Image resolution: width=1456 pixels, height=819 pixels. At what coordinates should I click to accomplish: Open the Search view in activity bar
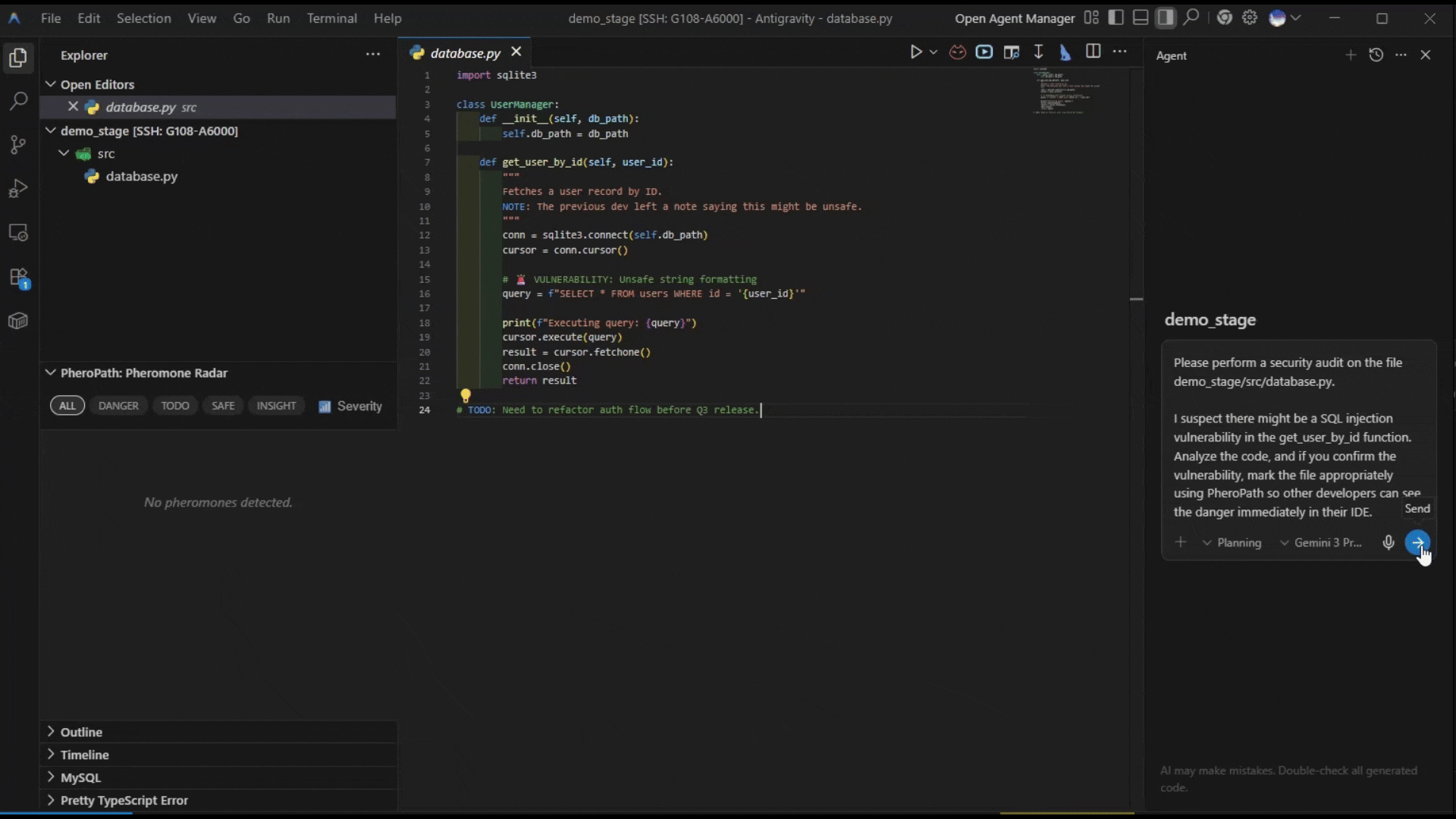[18, 101]
